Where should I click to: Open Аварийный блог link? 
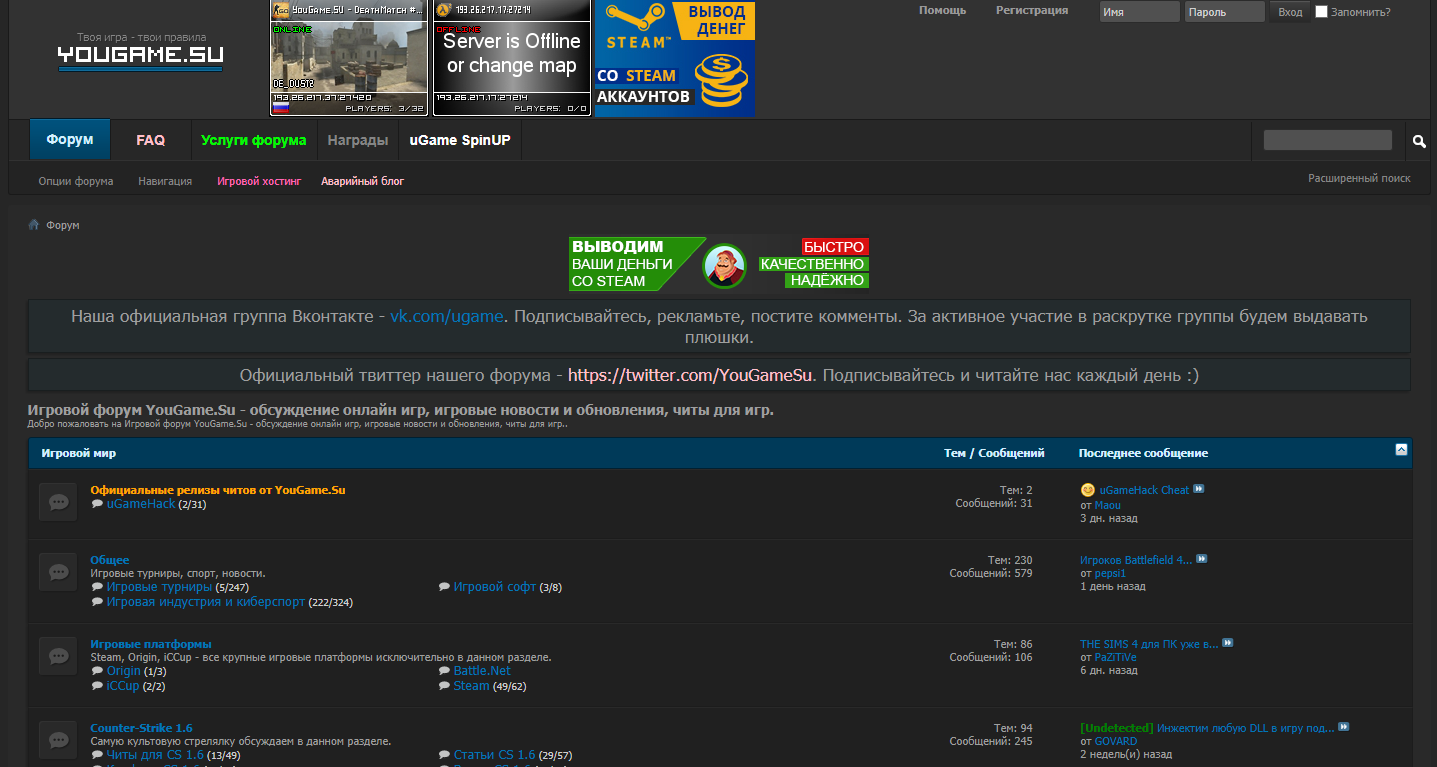(x=363, y=181)
